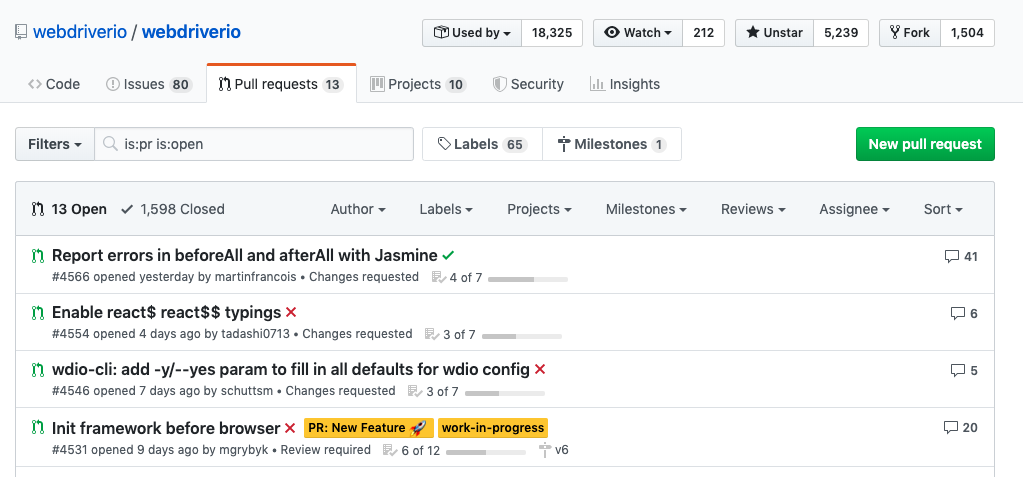The image size is (1023, 477).
Task: Click into the is:pr is:open search field
Action: [x=254, y=144]
